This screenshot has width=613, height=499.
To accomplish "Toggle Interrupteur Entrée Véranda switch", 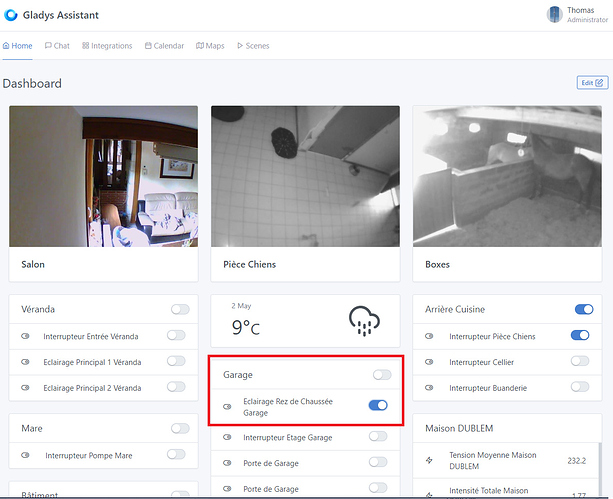I will click(176, 335).
